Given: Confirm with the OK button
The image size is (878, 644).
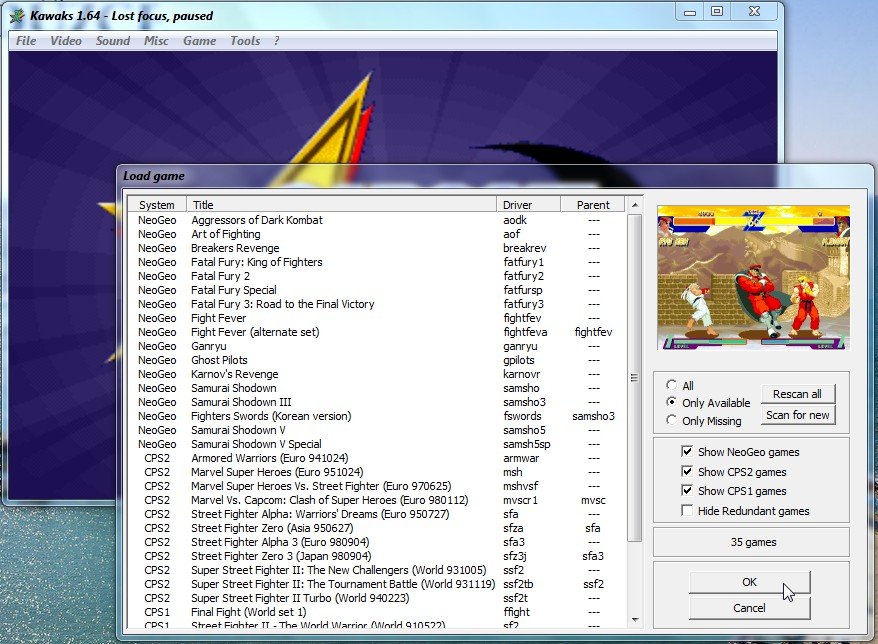Looking at the screenshot, I should pos(749,582).
